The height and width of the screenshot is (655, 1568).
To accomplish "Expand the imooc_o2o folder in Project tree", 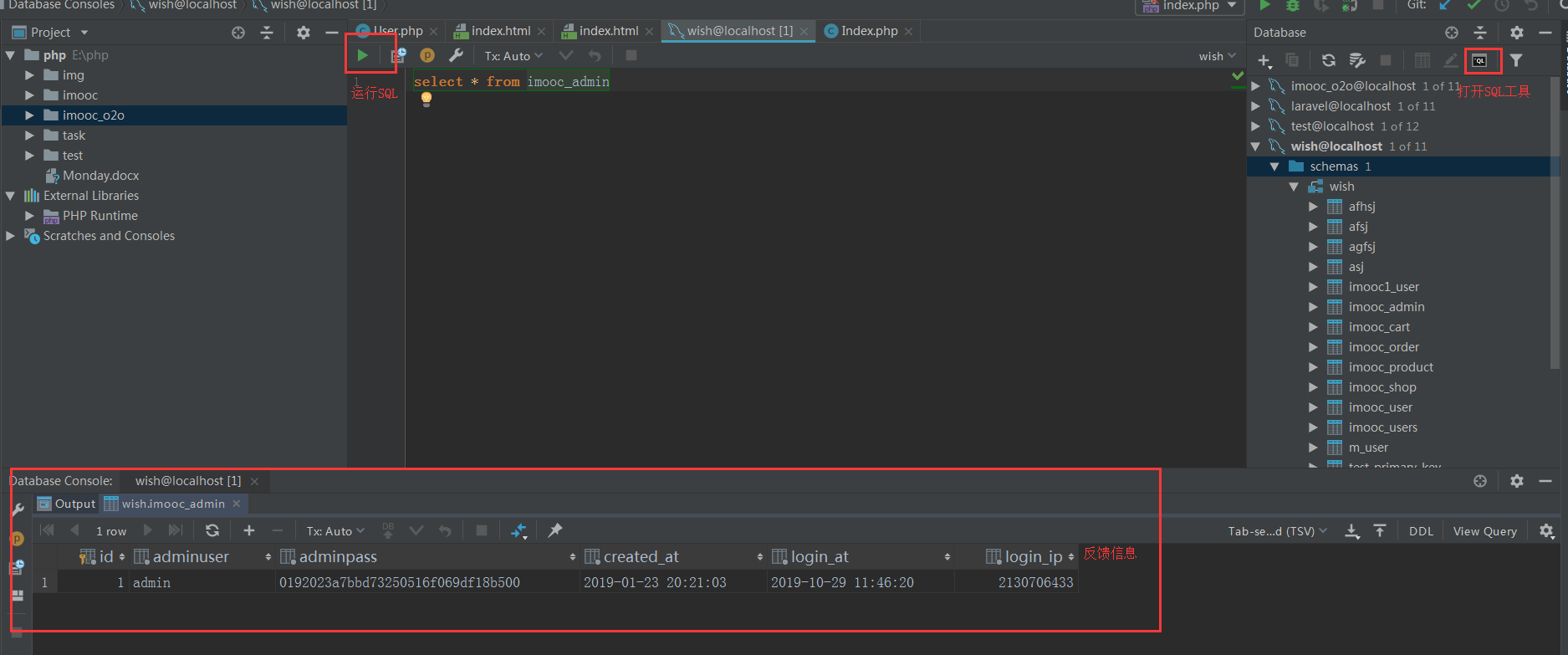I will [x=29, y=115].
